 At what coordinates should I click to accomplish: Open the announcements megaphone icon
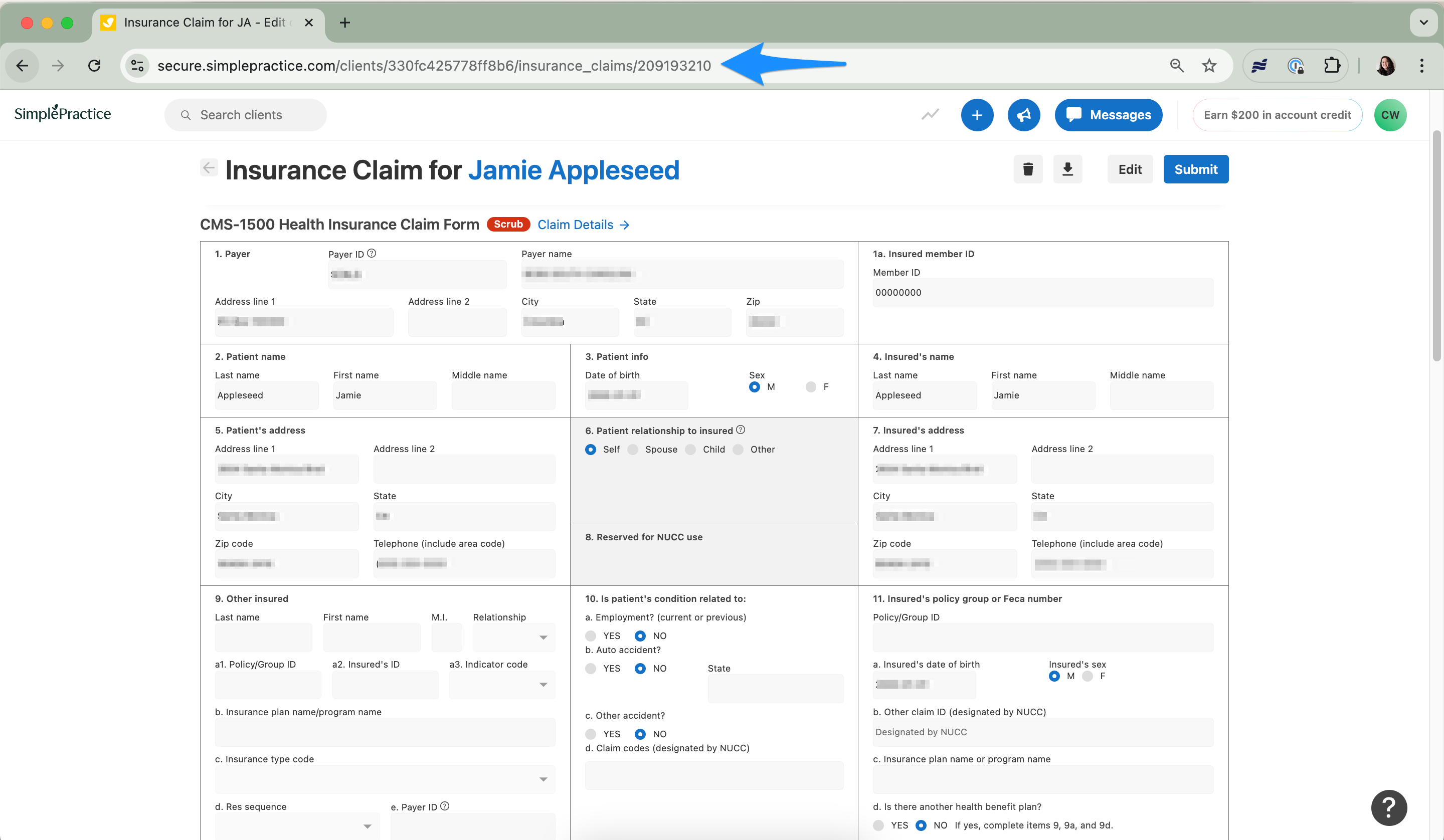(1024, 115)
